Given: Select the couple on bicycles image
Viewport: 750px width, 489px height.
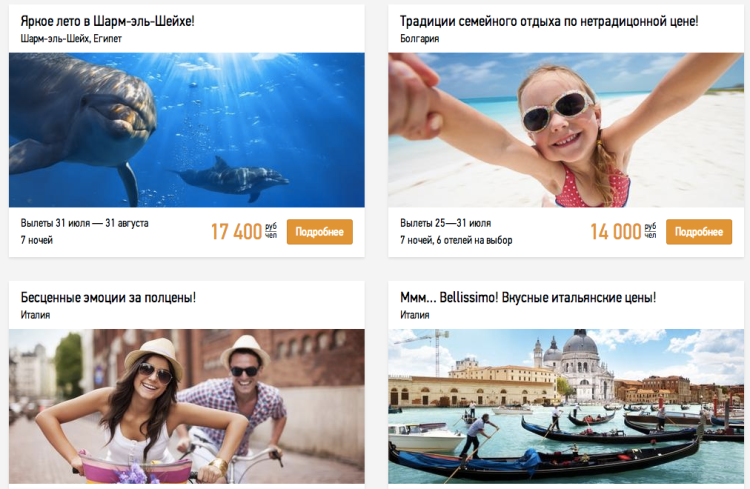Looking at the screenshot, I should 187,406.
